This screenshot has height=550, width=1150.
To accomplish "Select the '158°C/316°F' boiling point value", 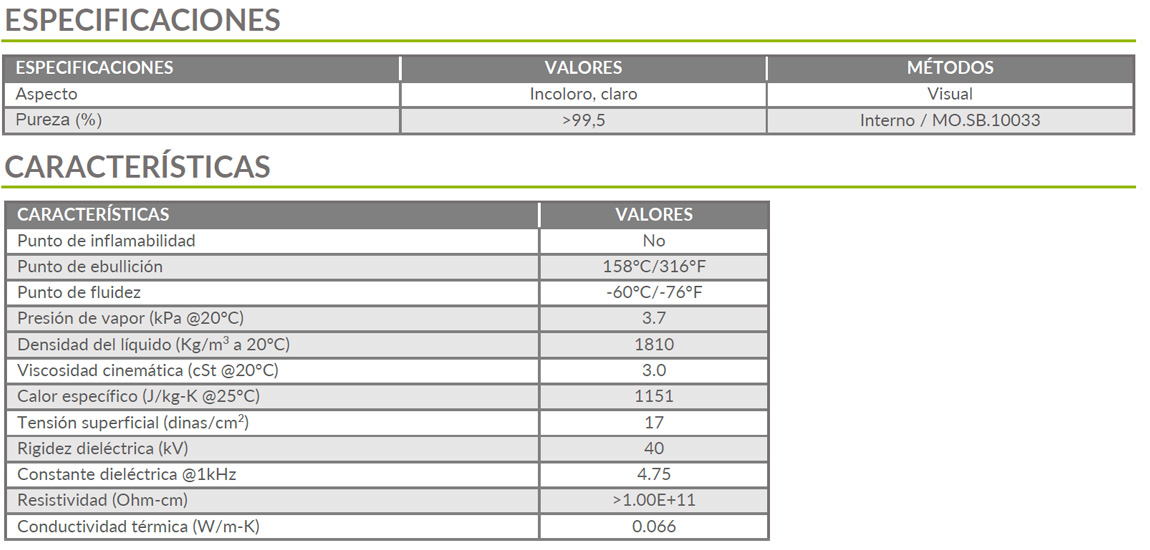I will pos(653,267).
